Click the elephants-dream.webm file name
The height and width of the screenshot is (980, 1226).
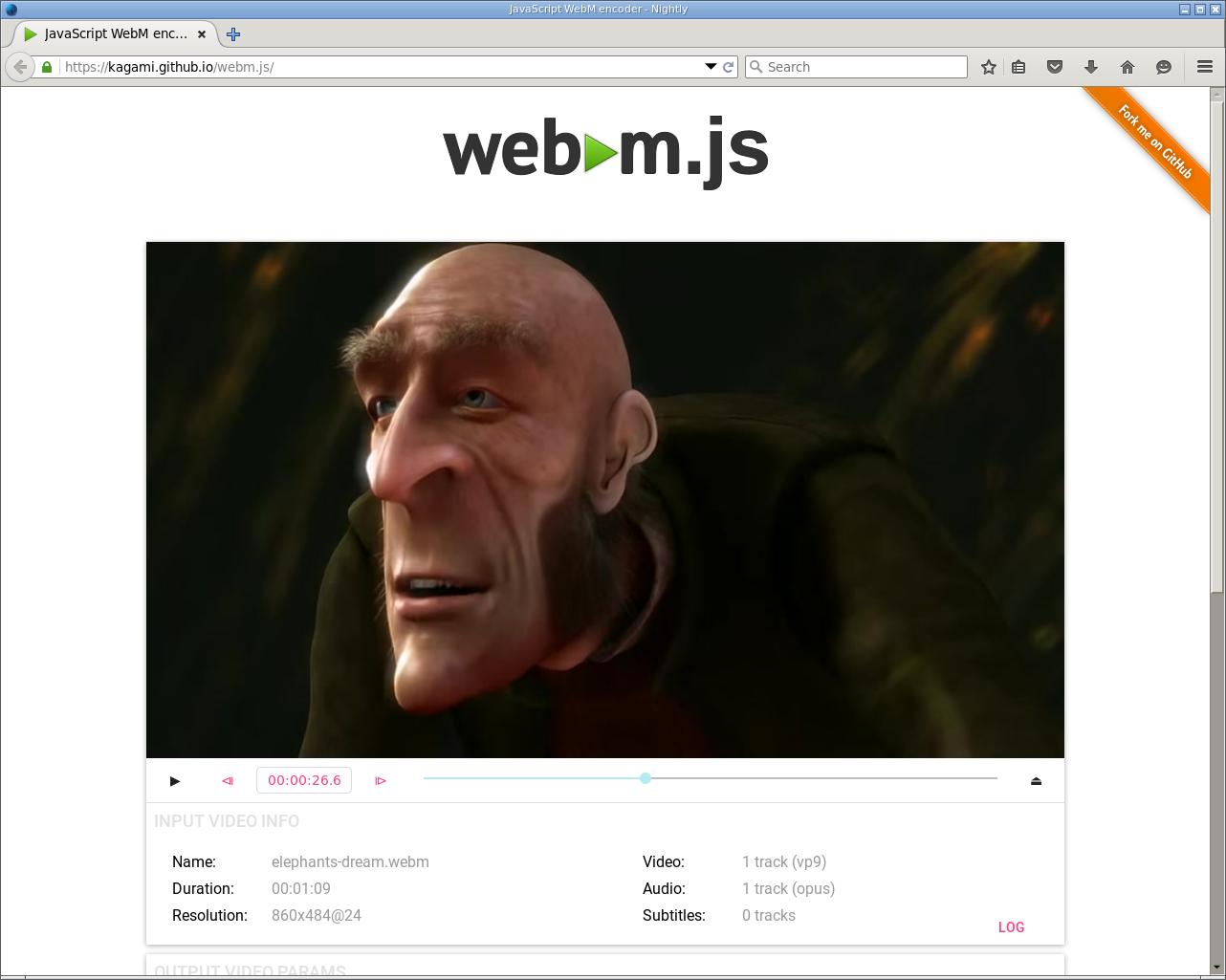pos(350,861)
